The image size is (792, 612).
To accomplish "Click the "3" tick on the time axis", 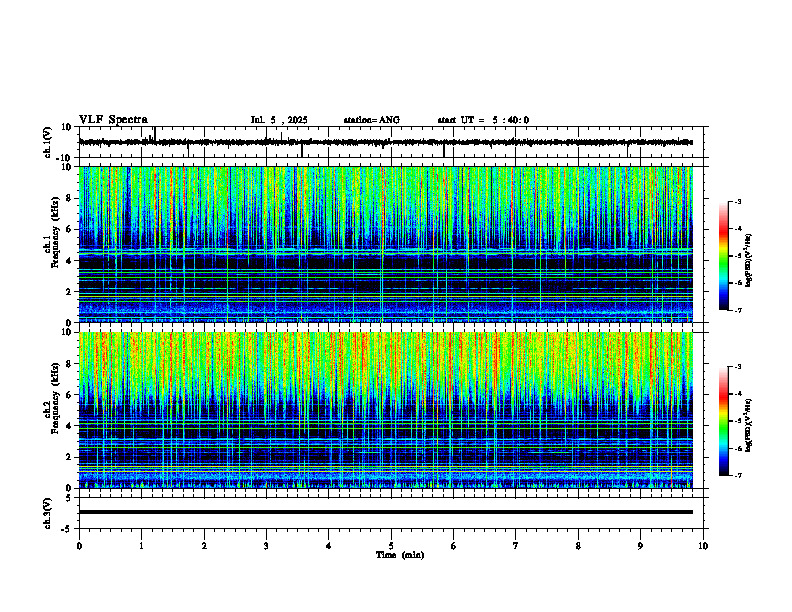I will (266, 546).
